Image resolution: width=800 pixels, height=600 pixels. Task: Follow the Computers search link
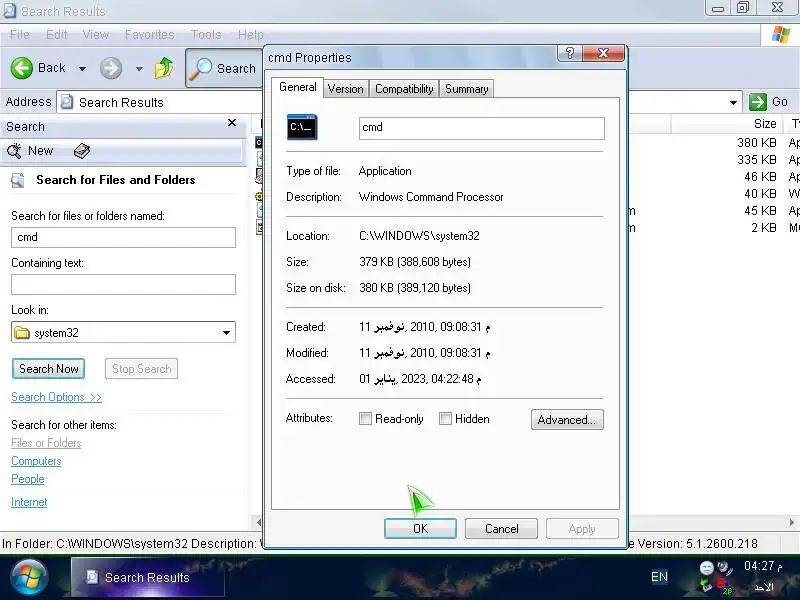36,461
